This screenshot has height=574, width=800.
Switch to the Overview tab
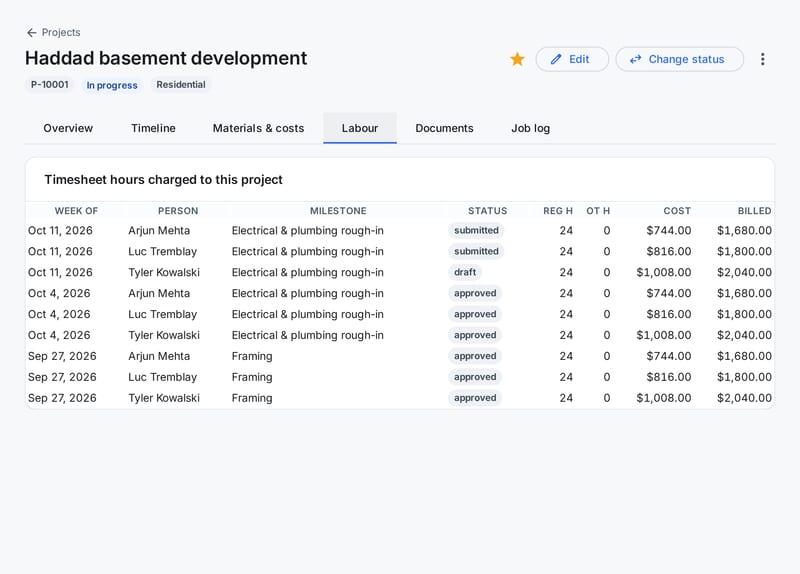point(68,128)
